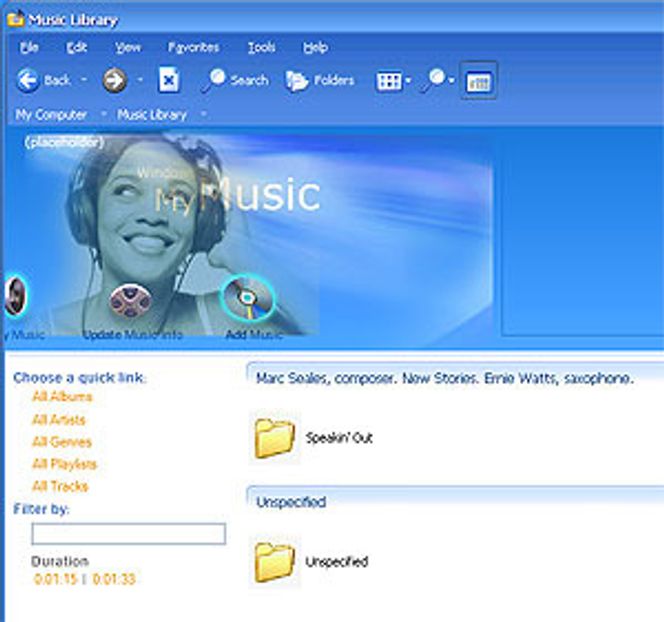Click the partially visible Music task icon
664x622 pixels.
point(16,295)
